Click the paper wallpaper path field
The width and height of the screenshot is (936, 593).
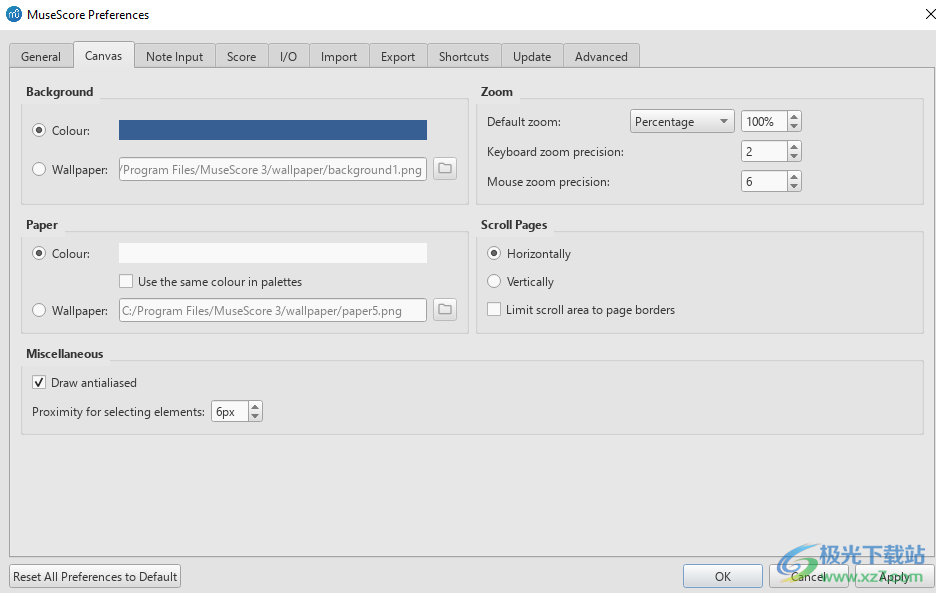(272, 311)
